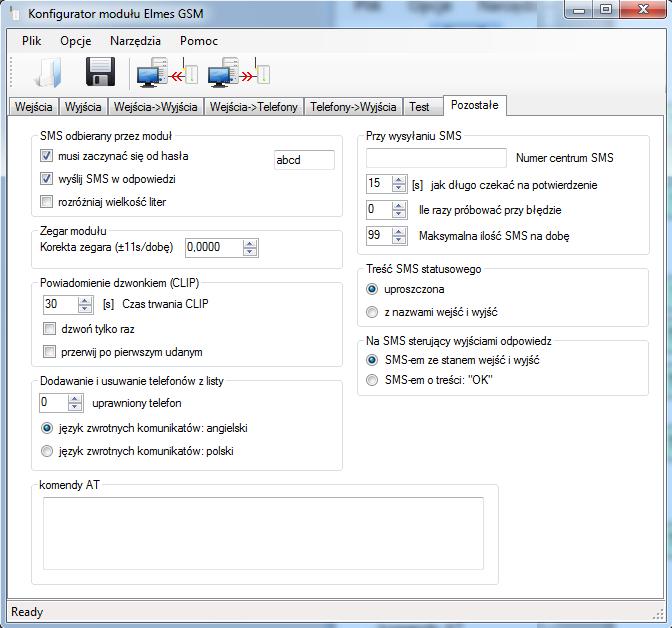Click the window resize grip corner
The width and height of the screenshot is (672, 628).
(658, 614)
